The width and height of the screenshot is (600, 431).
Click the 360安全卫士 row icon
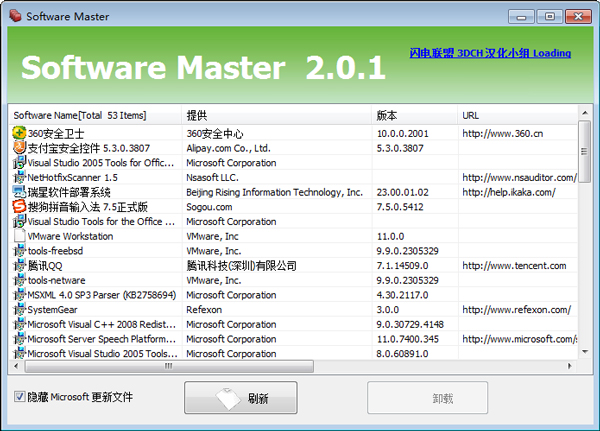coord(19,133)
